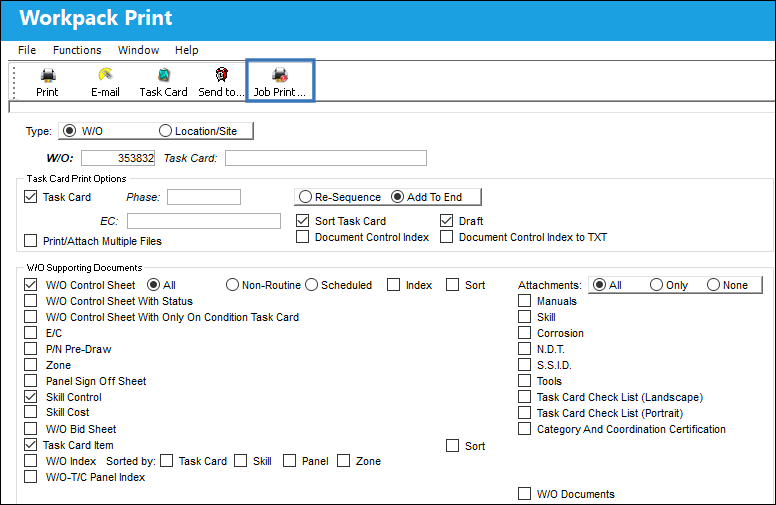This screenshot has height=505, width=776.
Task: Click the Phase input field
Action: 204,197
